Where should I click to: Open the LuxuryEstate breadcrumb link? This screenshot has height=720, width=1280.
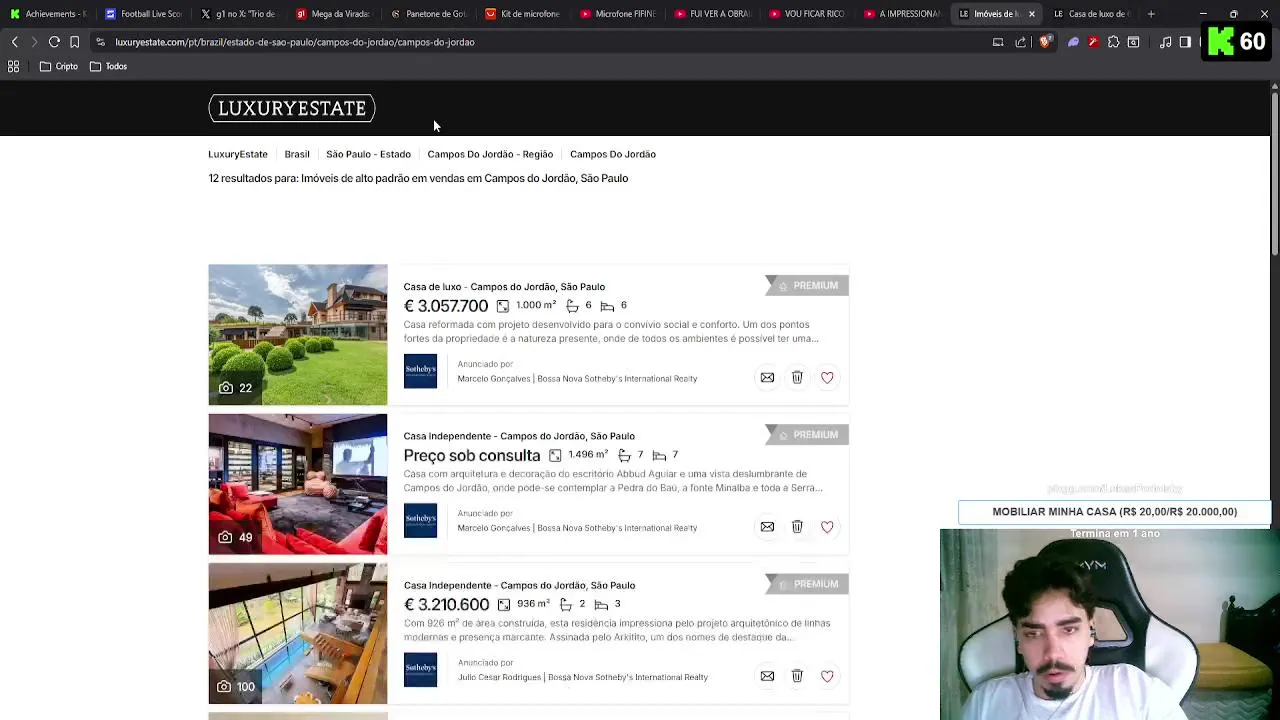pyautogui.click(x=238, y=154)
